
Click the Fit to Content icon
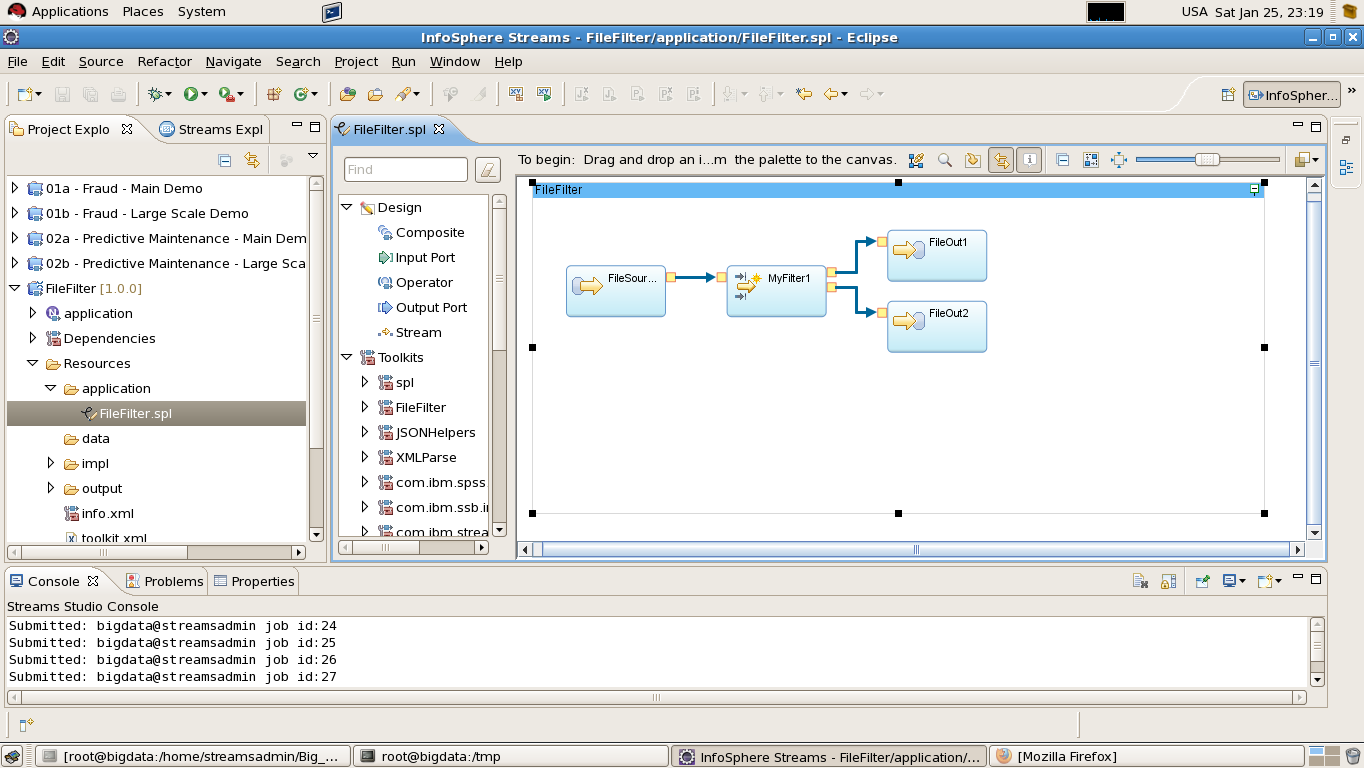click(x=1119, y=160)
